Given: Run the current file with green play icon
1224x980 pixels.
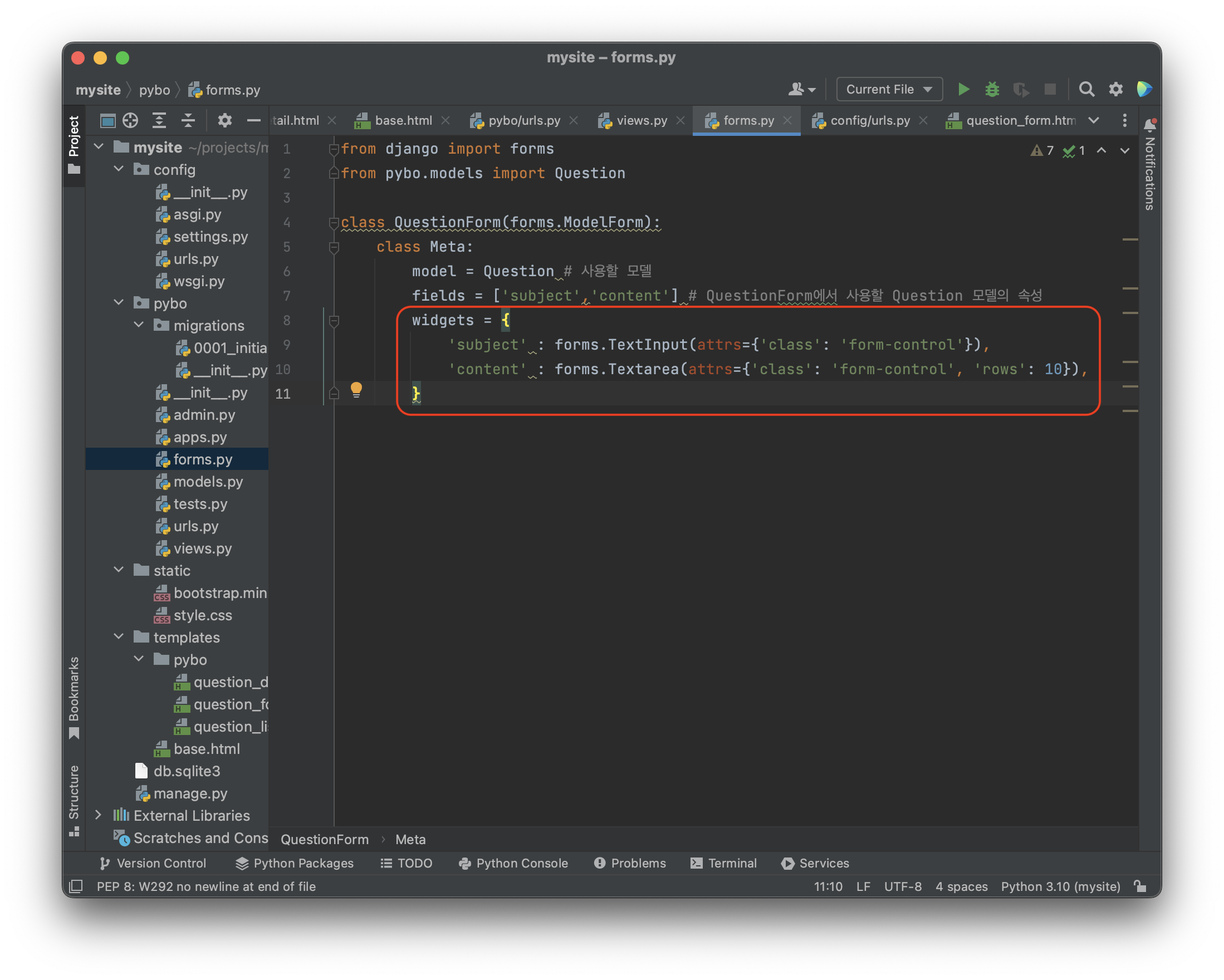Looking at the screenshot, I should [963, 90].
